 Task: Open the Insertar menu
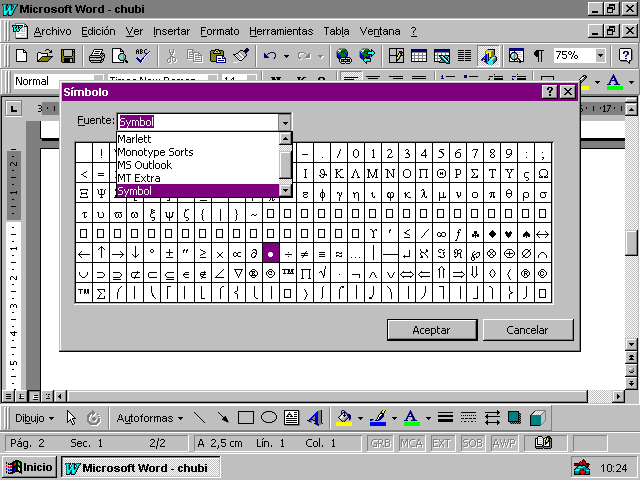click(x=171, y=31)
